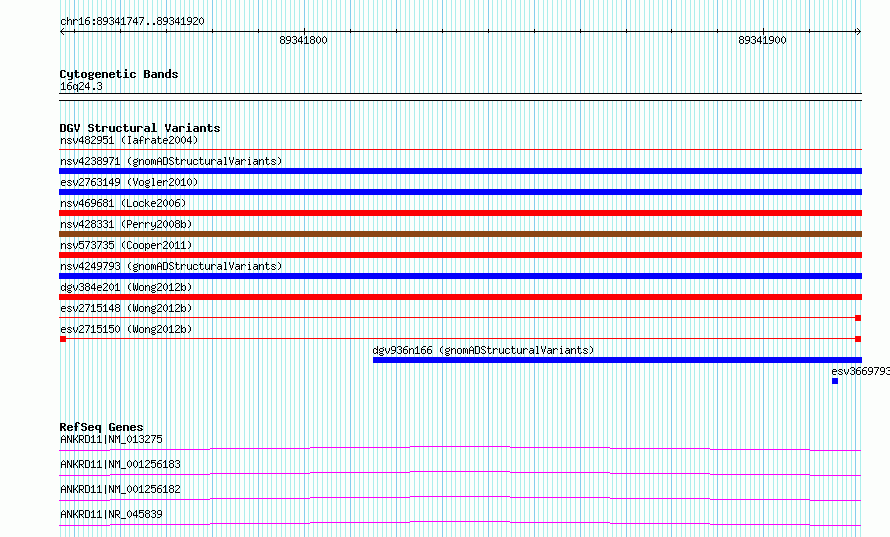Select the esv3669793 variant label

860,371
